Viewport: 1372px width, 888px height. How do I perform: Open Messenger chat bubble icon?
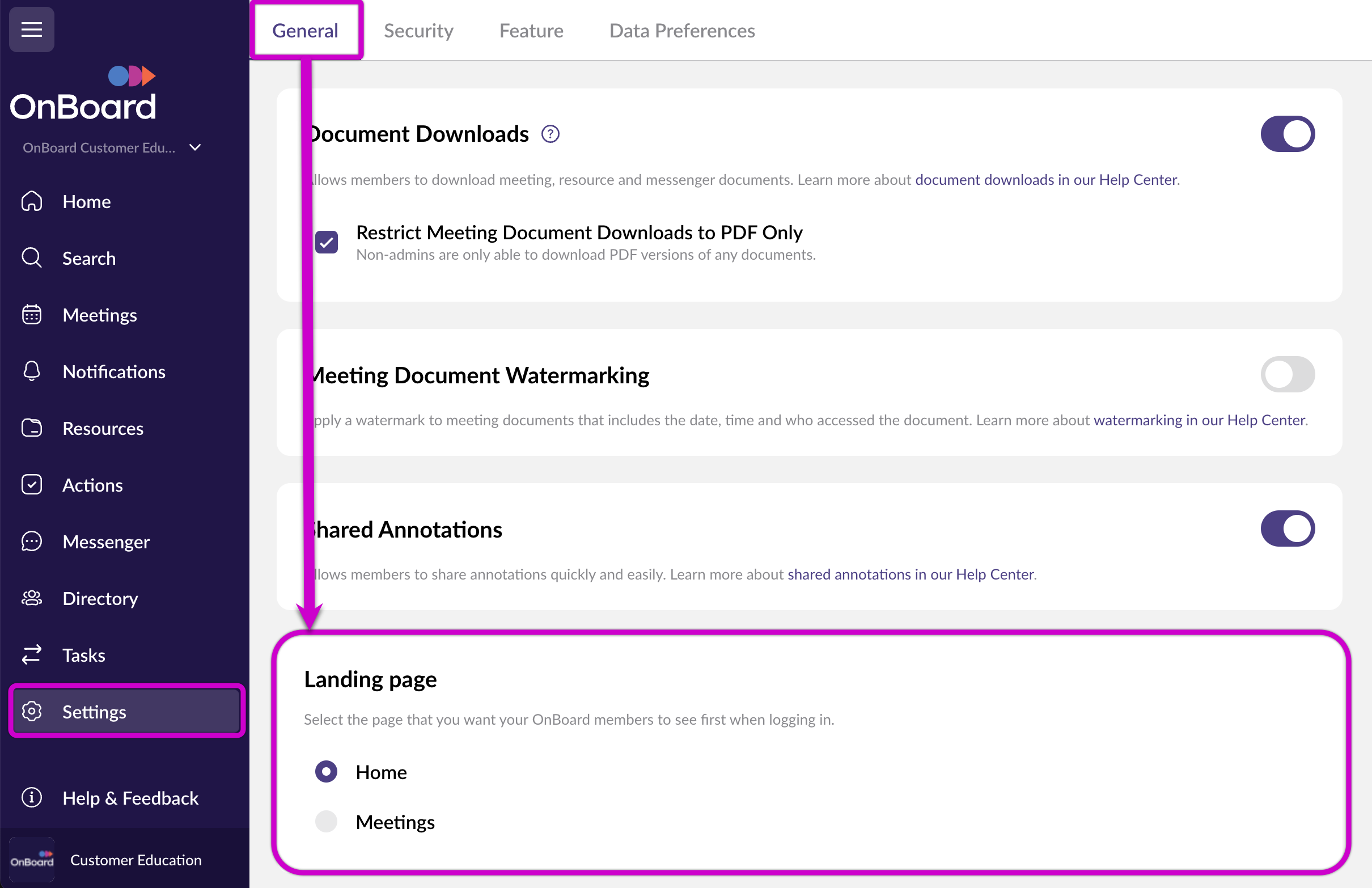click(x=32, y=542)
